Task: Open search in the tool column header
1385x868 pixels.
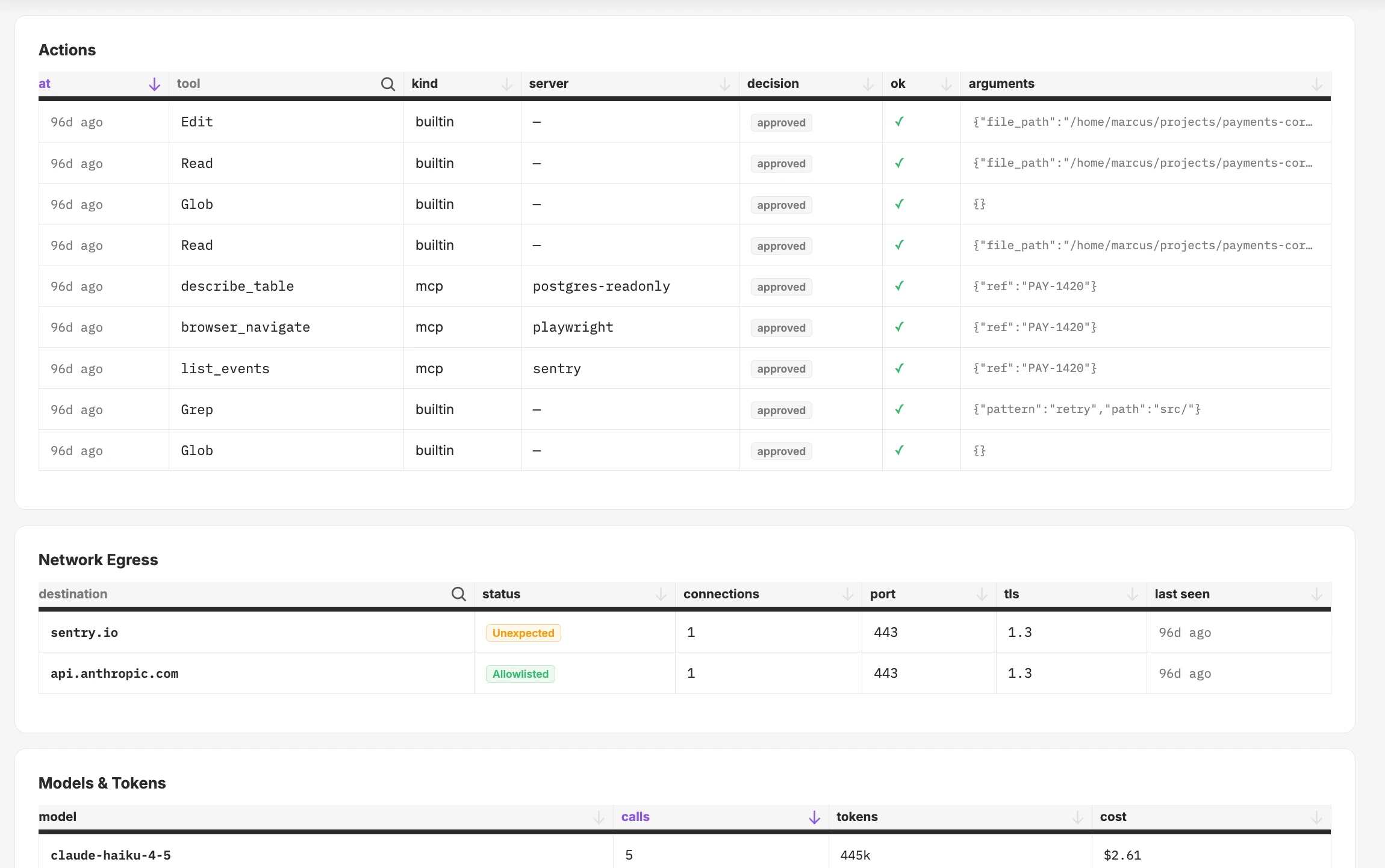Action: click(388, 84)
